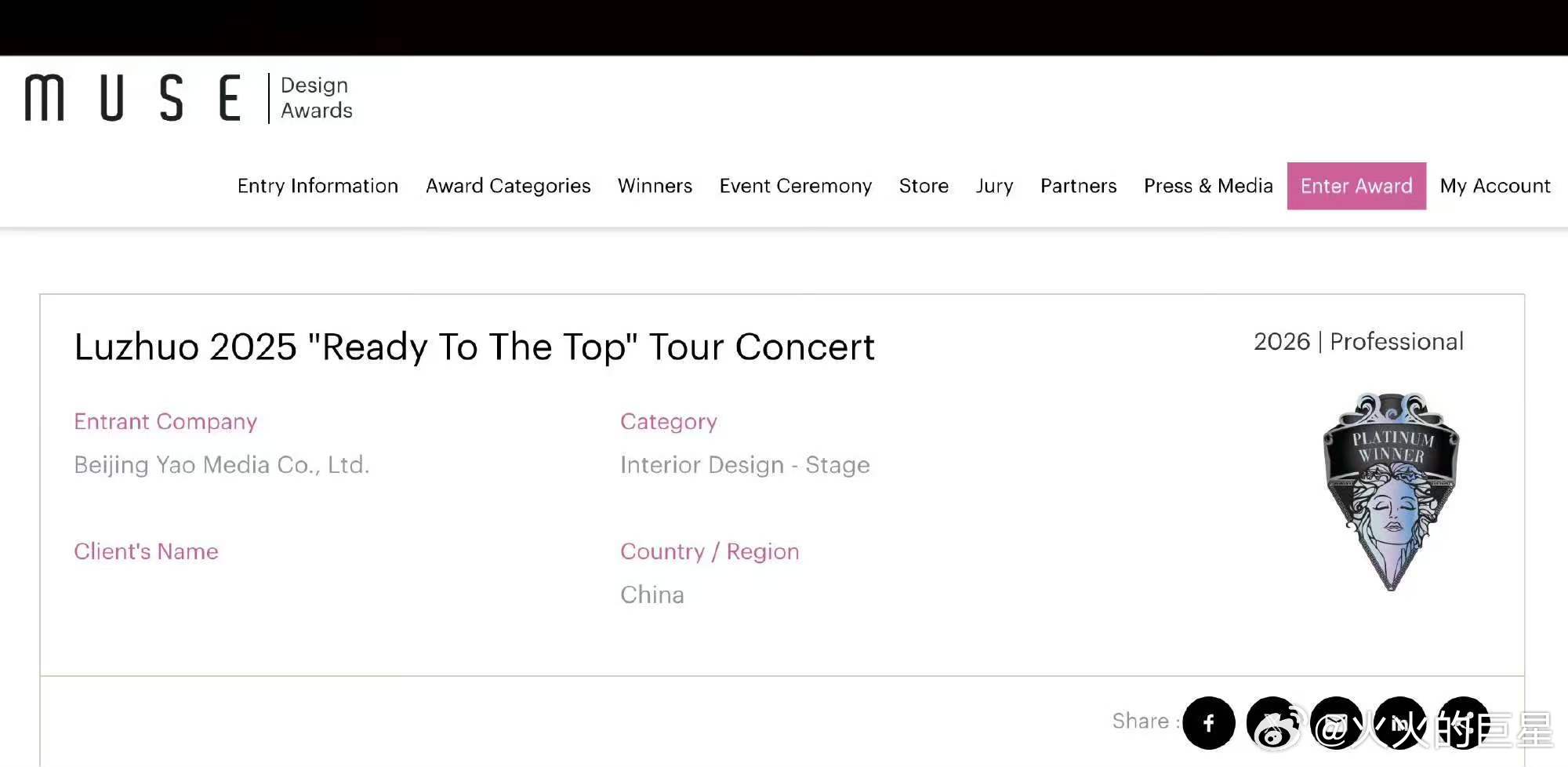
Task: Click the Interior Design - Stage category text
Action: pos(745,465)
